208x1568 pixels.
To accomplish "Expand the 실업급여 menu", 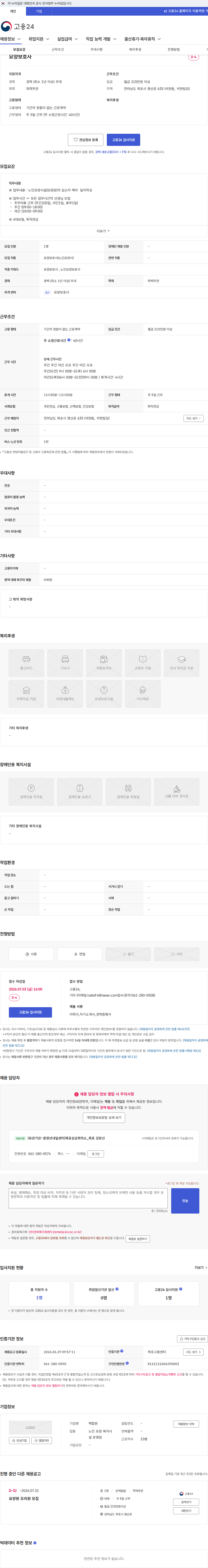I will click(68, 39).
